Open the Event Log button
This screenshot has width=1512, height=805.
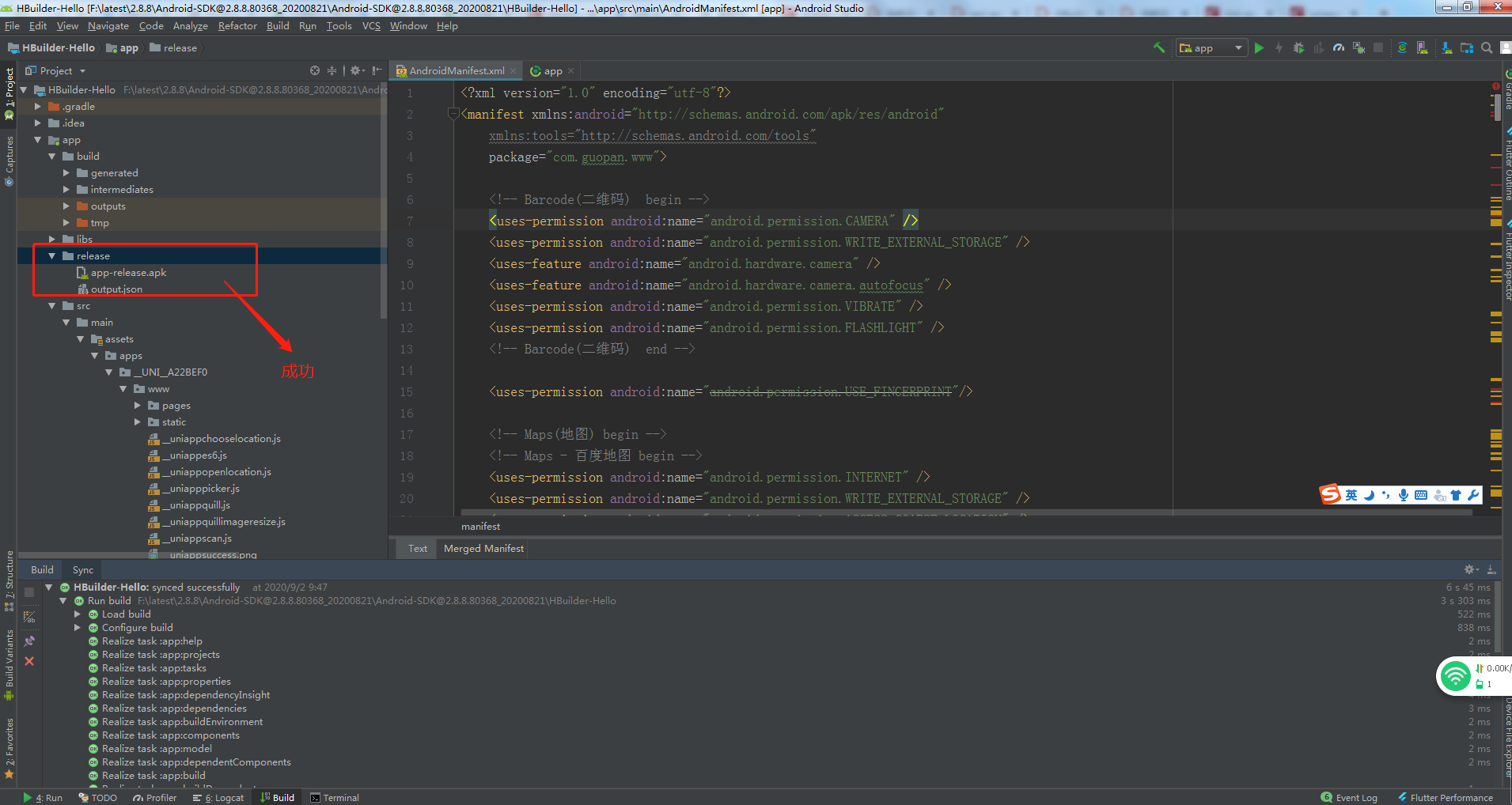pos(1349,798)
